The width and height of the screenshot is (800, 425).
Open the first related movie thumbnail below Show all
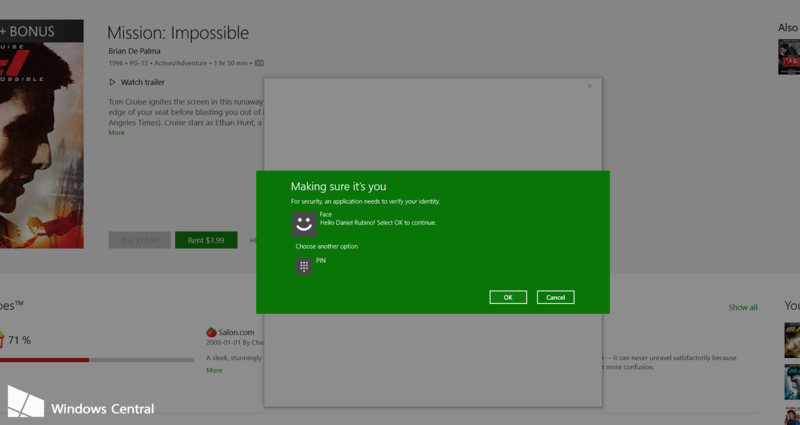click(x=792, y=340)
